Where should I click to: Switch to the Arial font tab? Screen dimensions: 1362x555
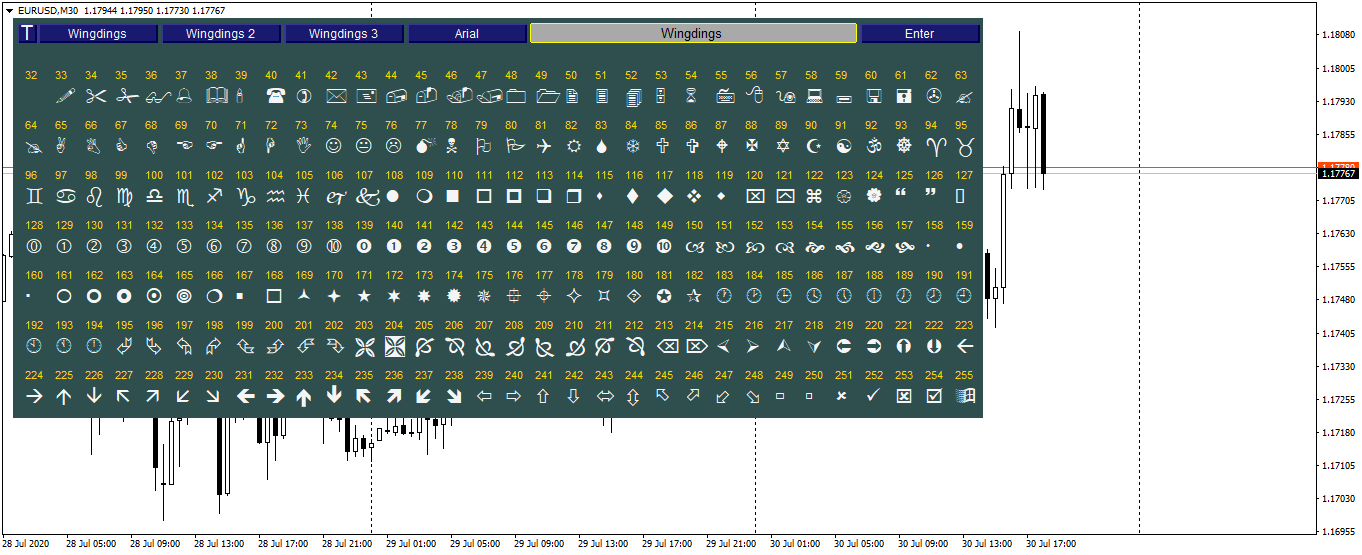pos(467,34)
